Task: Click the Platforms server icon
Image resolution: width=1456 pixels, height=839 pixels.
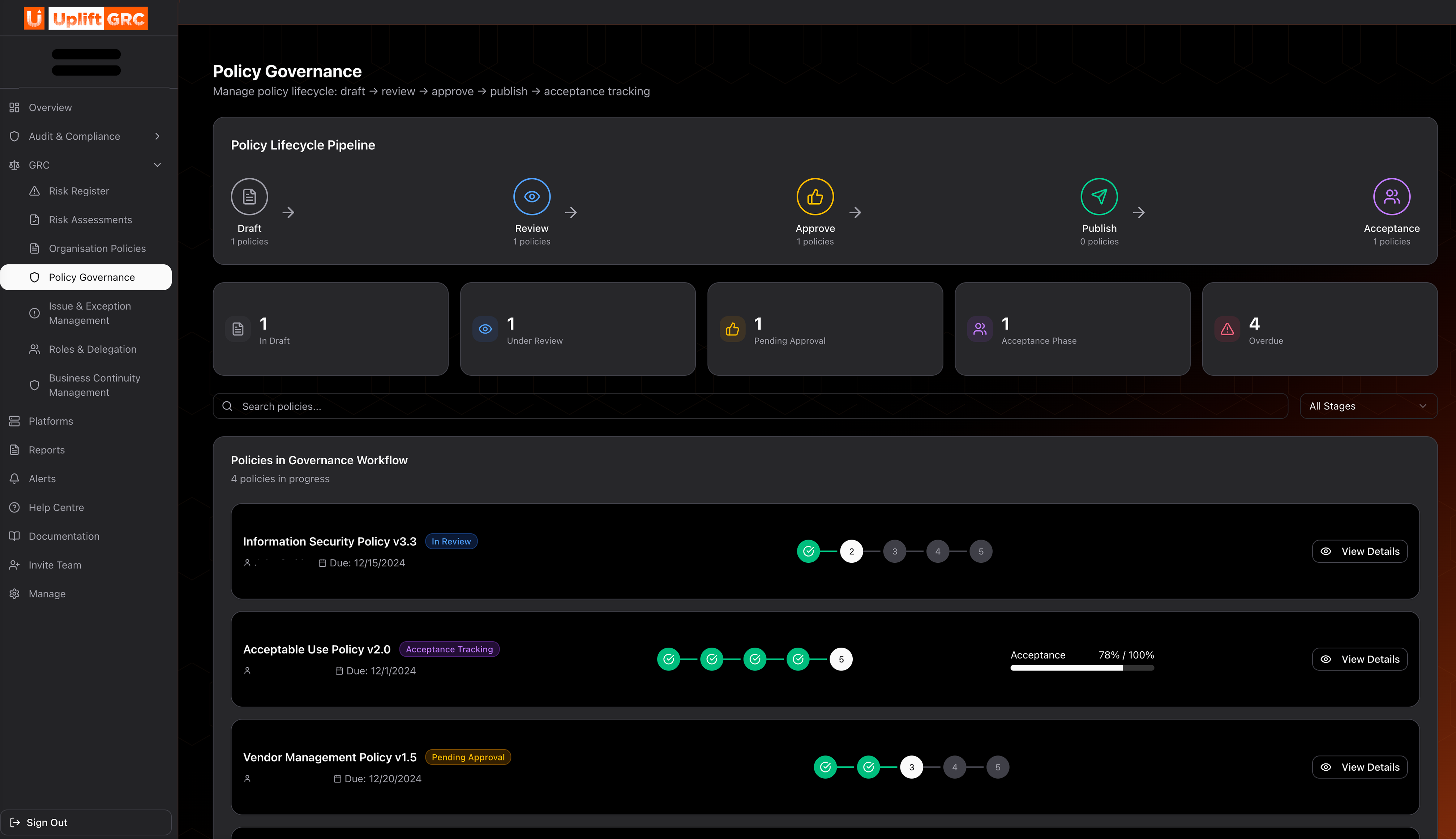Action: pyautogui.click(x=14, y=421)
